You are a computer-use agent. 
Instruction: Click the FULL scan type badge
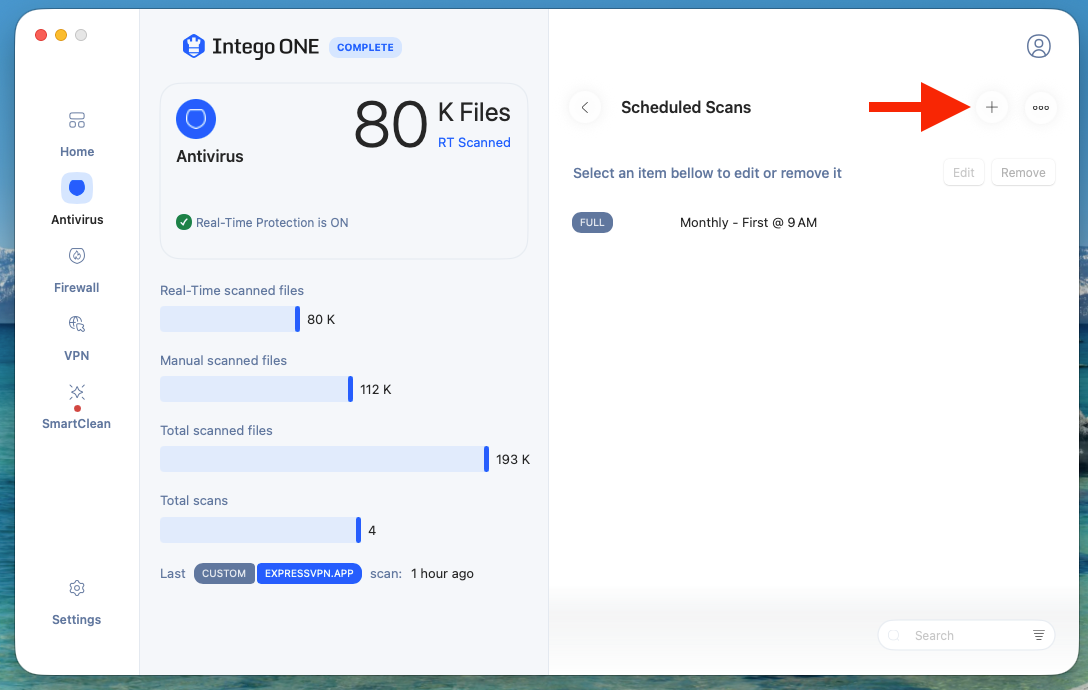click(592, 223)
